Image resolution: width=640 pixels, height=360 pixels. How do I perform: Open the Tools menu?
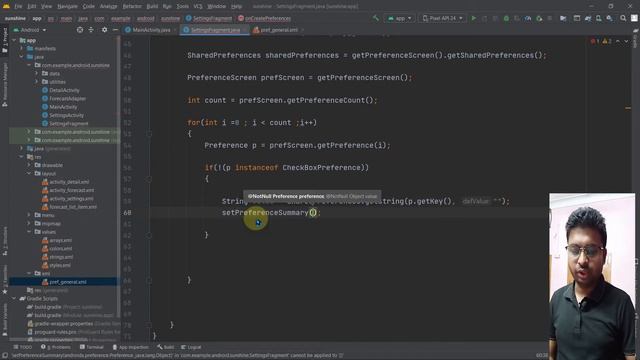click(182, 7)
